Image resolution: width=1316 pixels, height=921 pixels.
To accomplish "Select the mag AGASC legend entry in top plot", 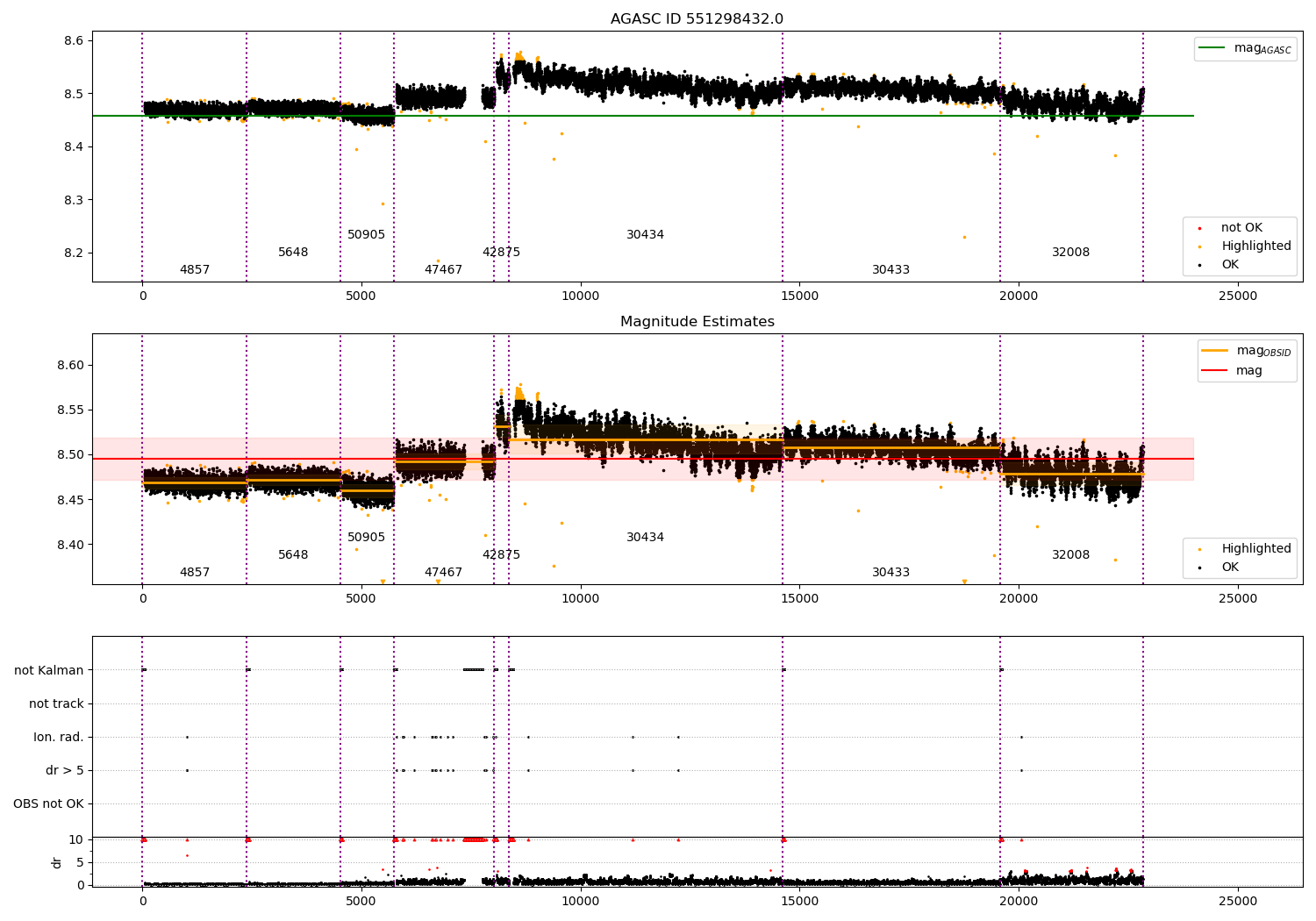I will click(x=1245, y=48).
